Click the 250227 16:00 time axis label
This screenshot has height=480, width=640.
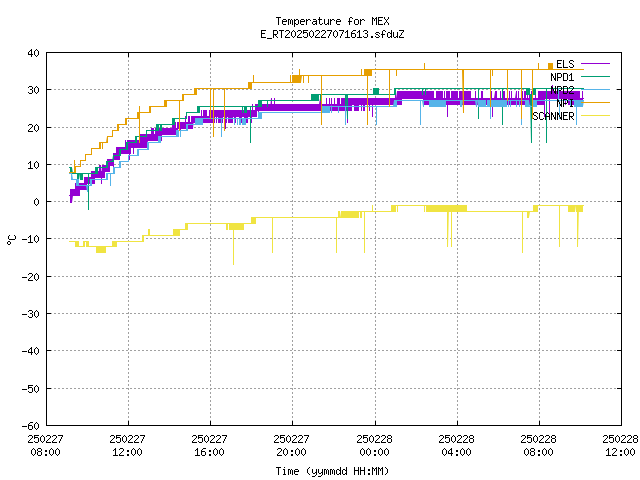click(x=209, y=445)
